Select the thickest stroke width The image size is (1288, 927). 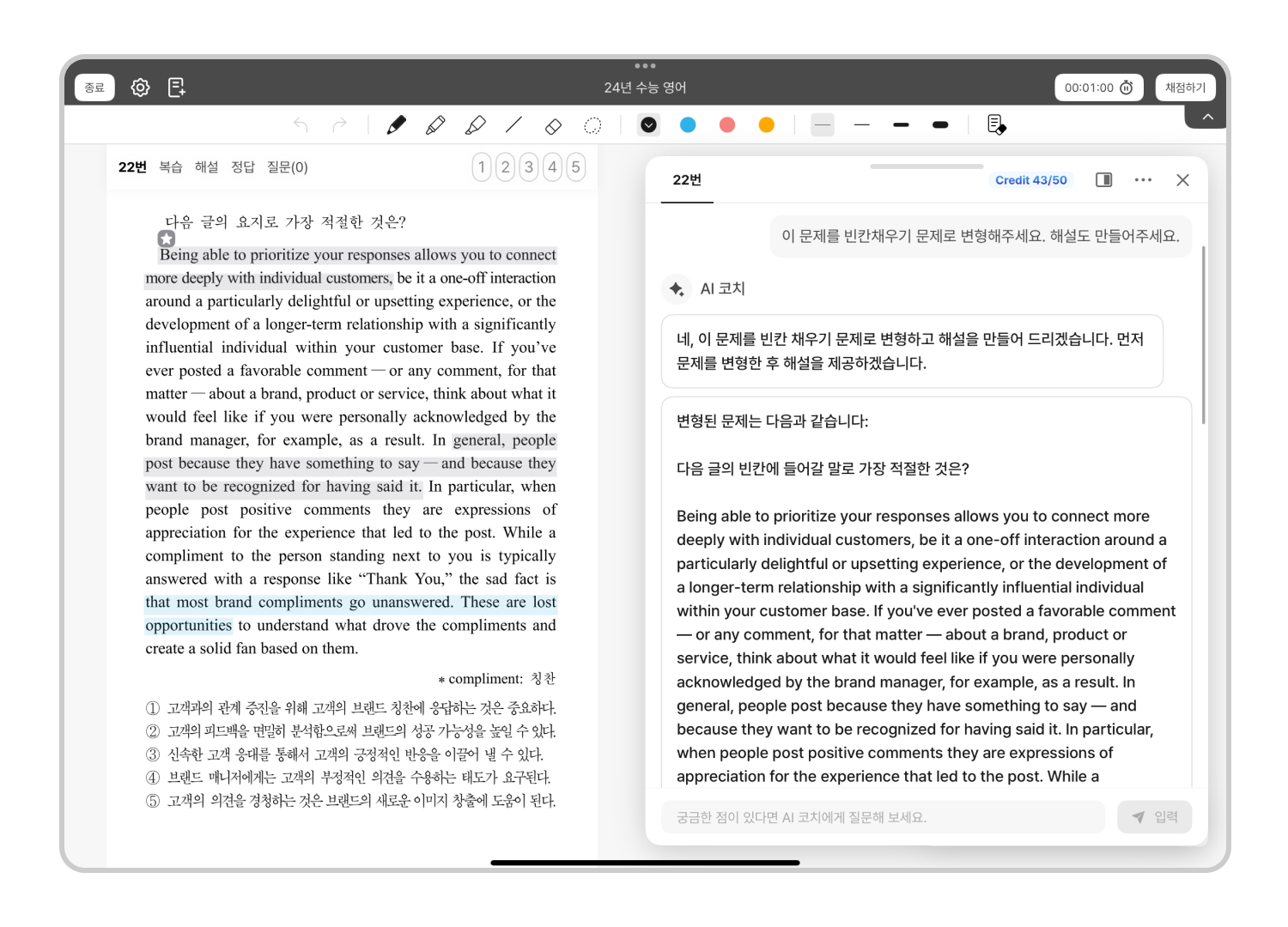click(x=940, y=125)
